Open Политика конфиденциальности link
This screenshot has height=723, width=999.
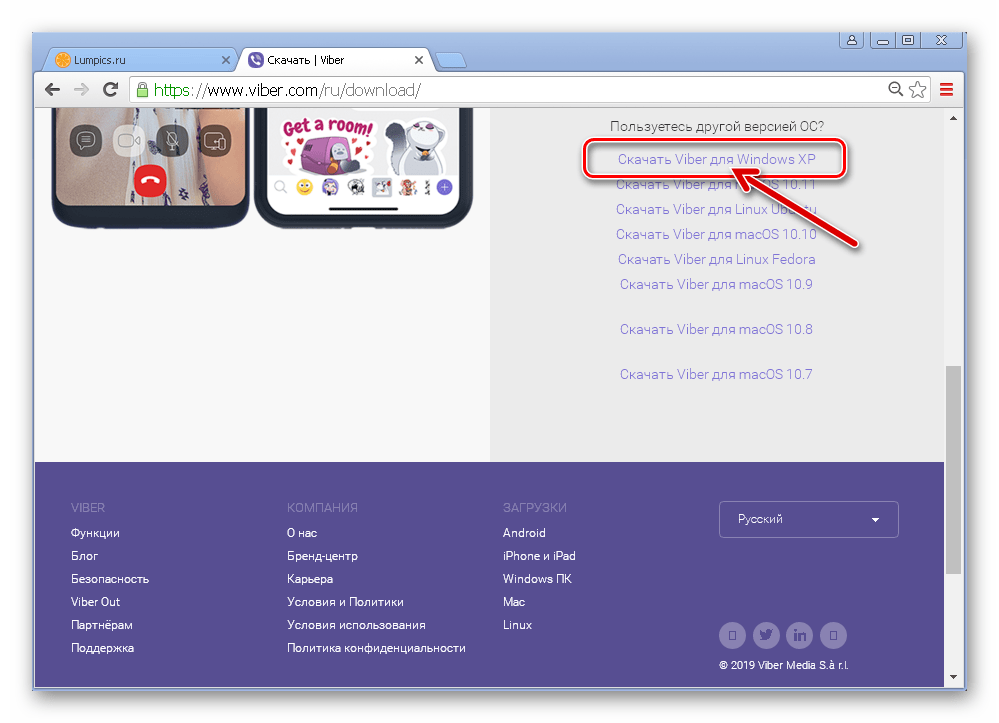coord(376,648)
